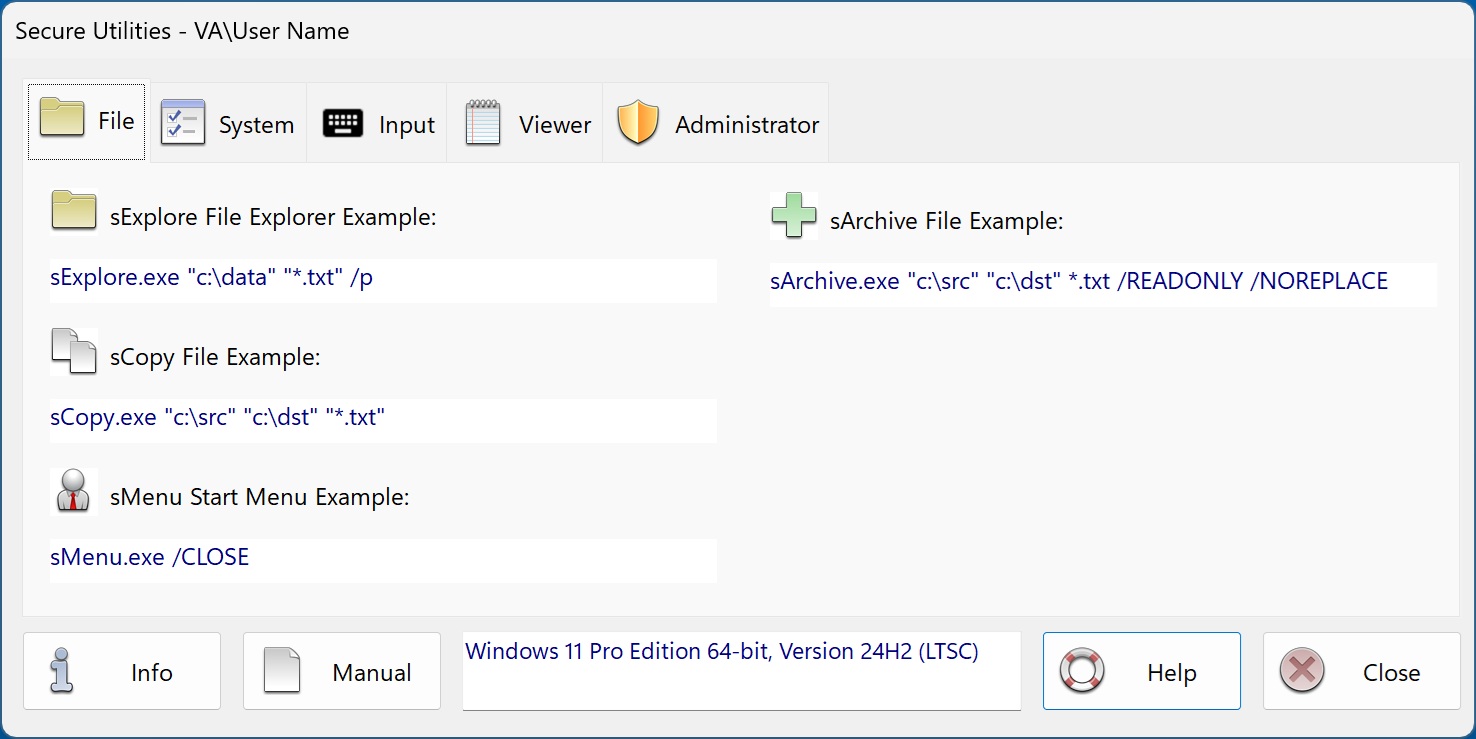Click the keyboard icon on the Input tab
Image resolution: width=1476 pixels, height=739 pixels.
342,122
